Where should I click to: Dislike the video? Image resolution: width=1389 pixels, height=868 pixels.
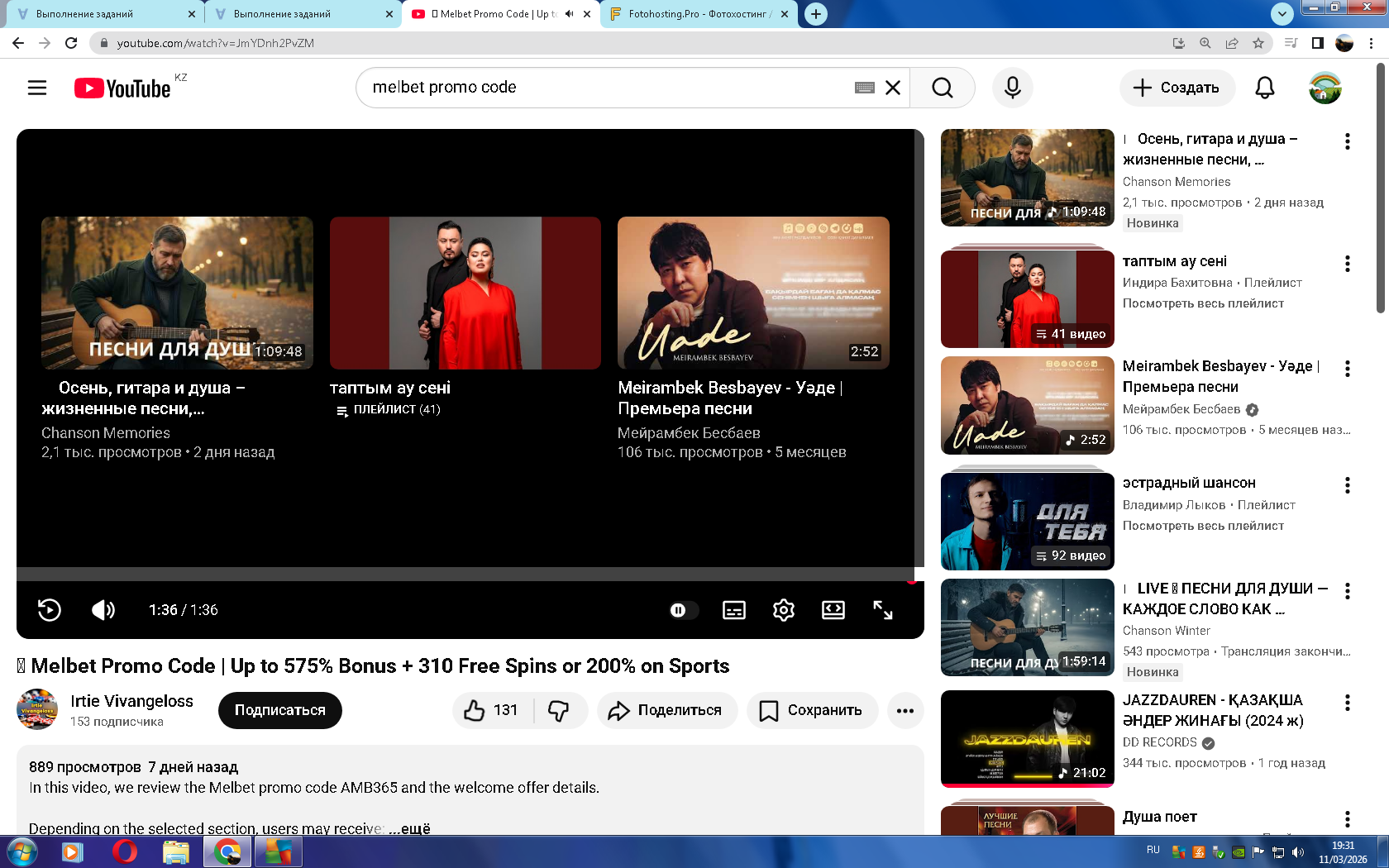click(x=560, y=710)
